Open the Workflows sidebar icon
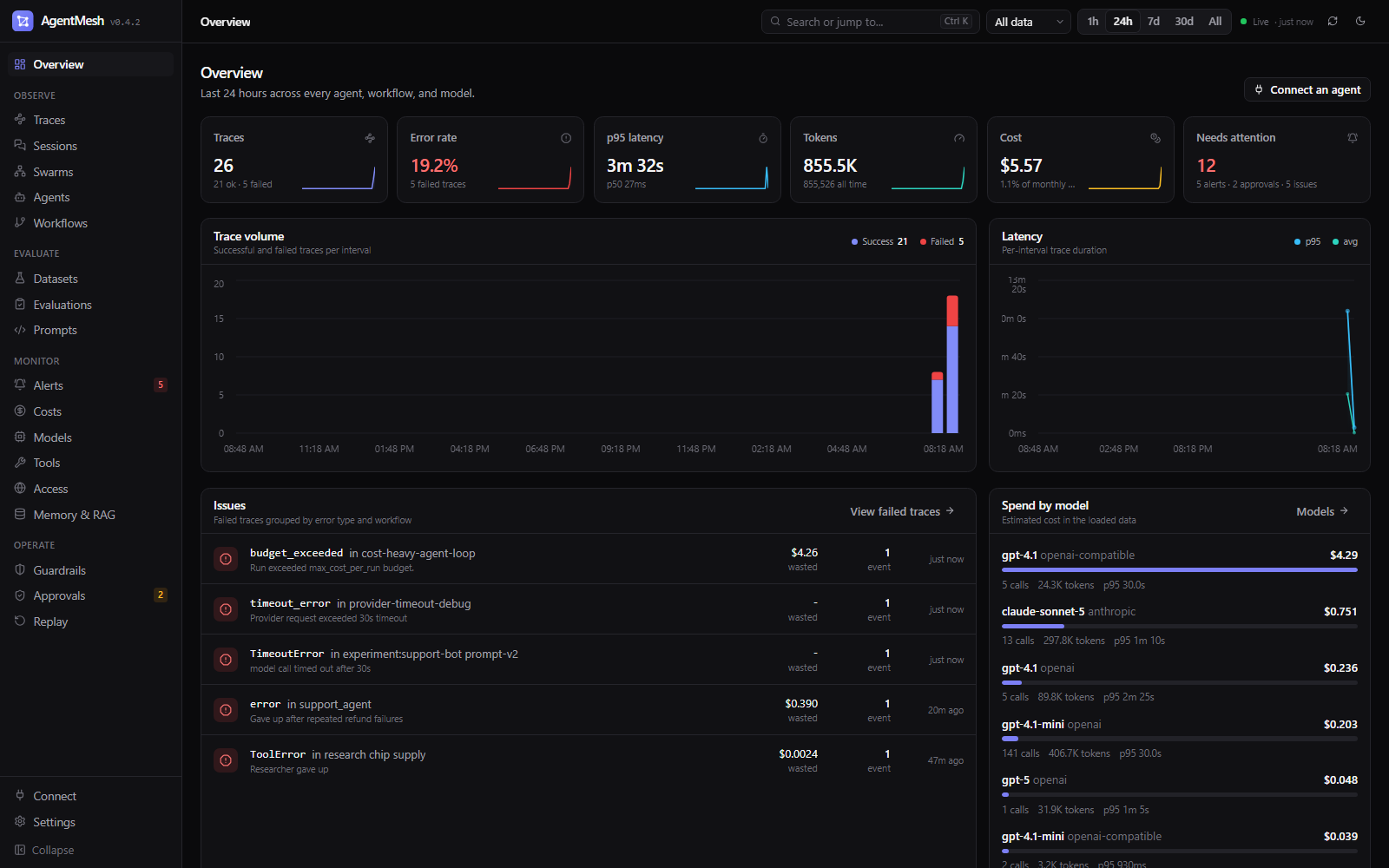The image size is (1389, 868). (x=20, y=223)
